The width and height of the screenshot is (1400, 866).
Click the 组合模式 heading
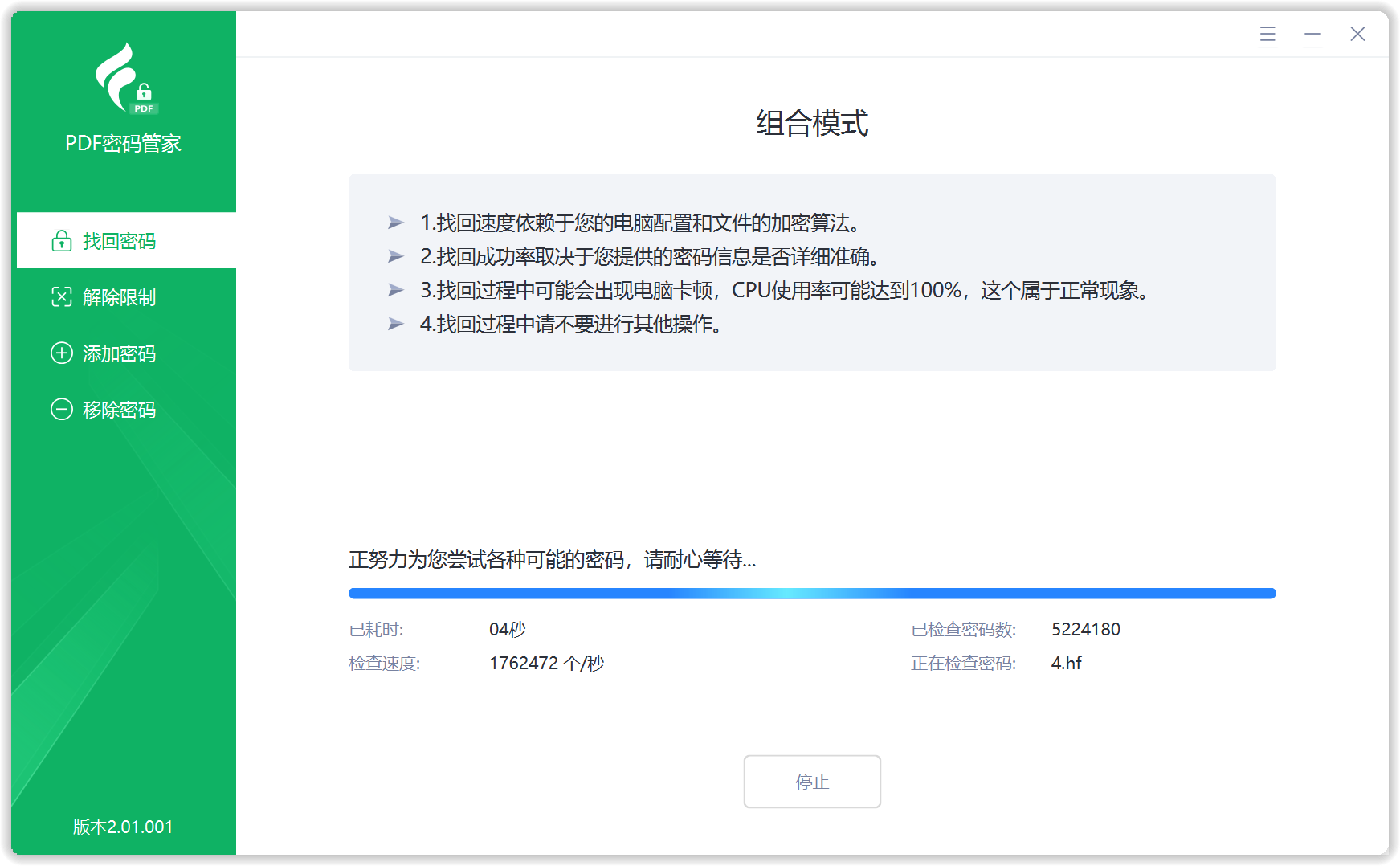(x=812, y=124)
